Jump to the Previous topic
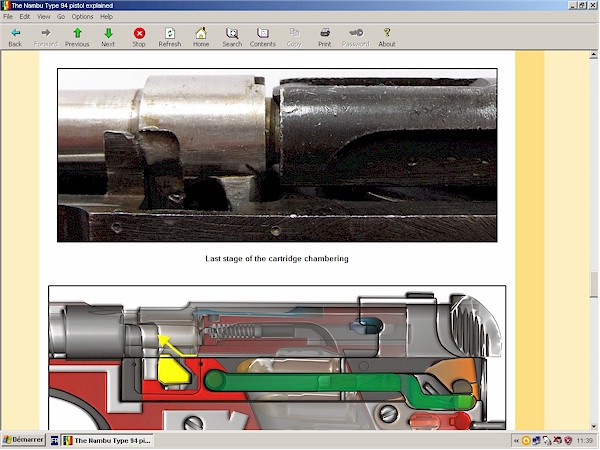This screenshot has height=450, width=600. (x=77, y=37)
